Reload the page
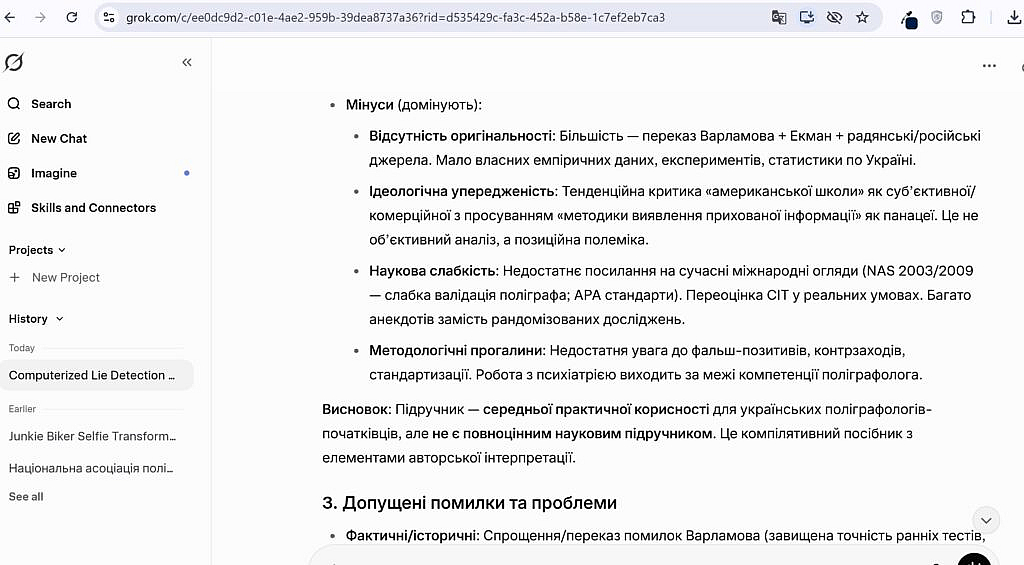The width and height of the screenshot is (1024, 565). coord(72,18)
